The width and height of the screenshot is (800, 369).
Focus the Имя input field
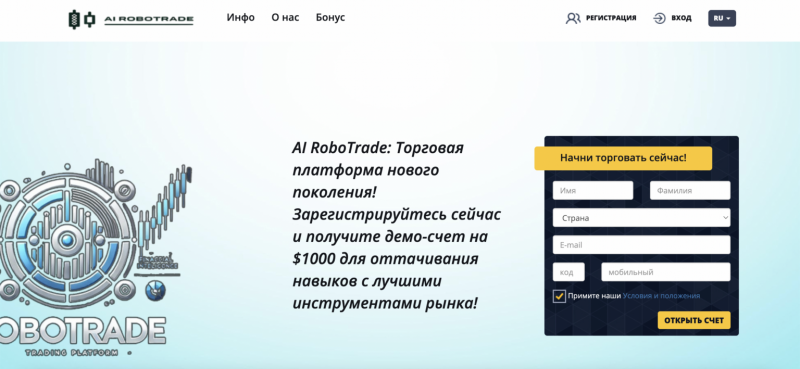click(x=593, y=190)
